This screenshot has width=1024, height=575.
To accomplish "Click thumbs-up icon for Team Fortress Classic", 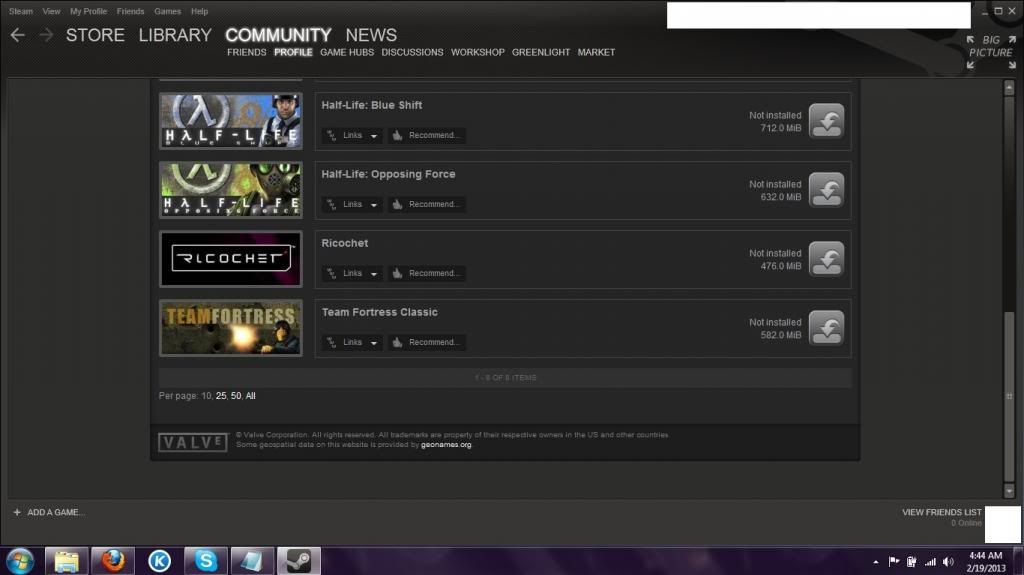I will tap(397, 342).
